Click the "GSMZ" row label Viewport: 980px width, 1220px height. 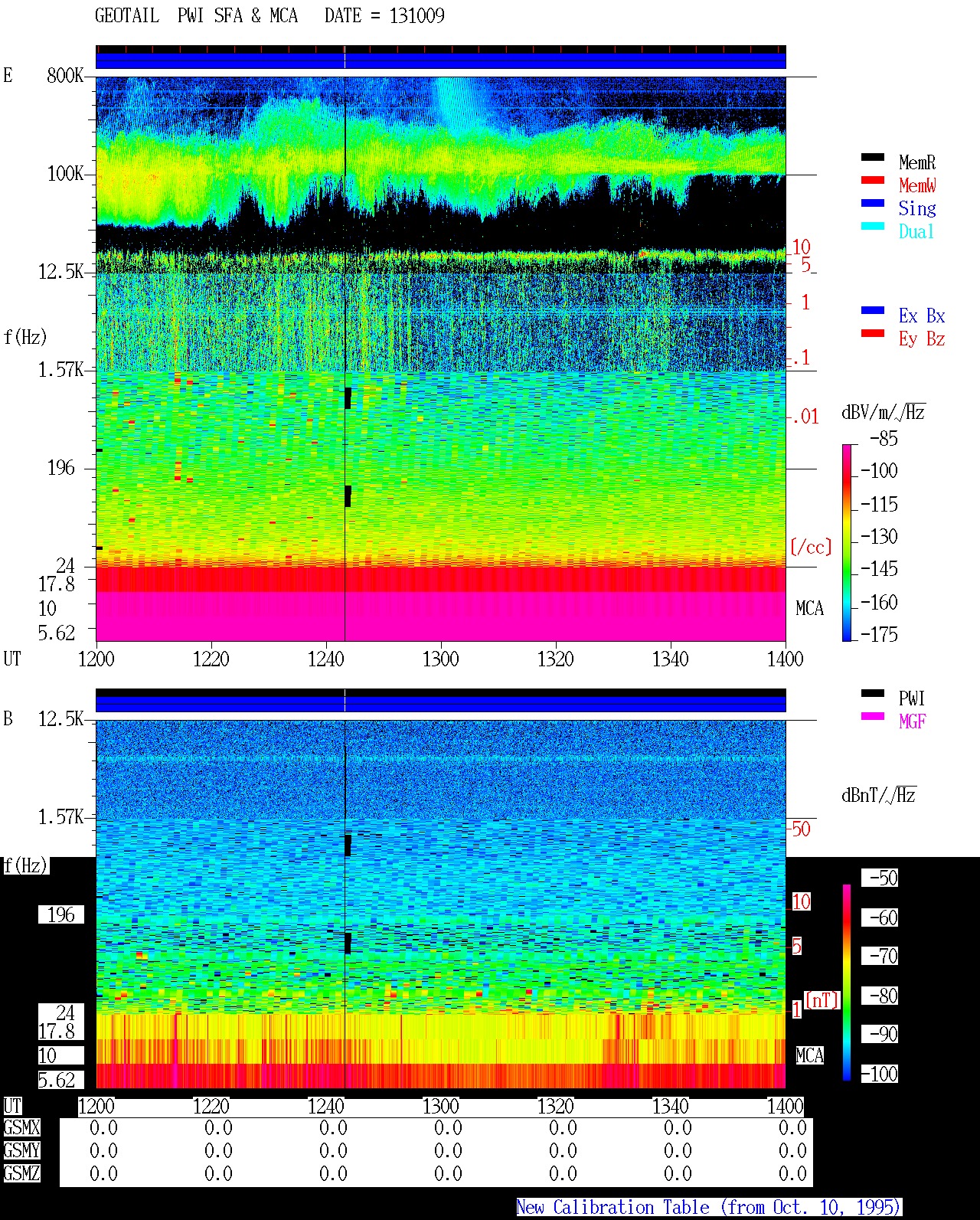tap(21, 1173)
